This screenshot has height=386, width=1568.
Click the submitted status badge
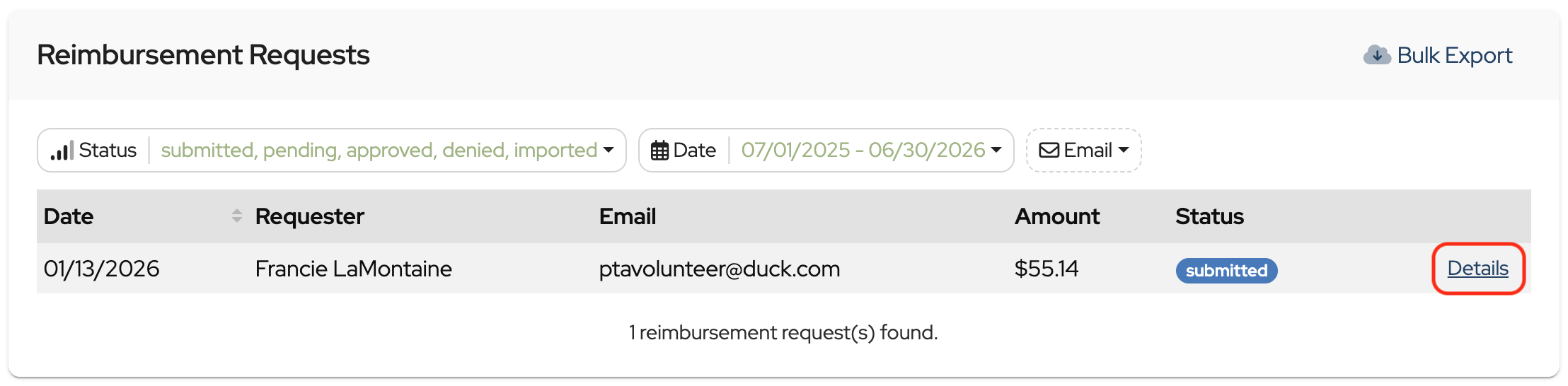pos(1226,271)
